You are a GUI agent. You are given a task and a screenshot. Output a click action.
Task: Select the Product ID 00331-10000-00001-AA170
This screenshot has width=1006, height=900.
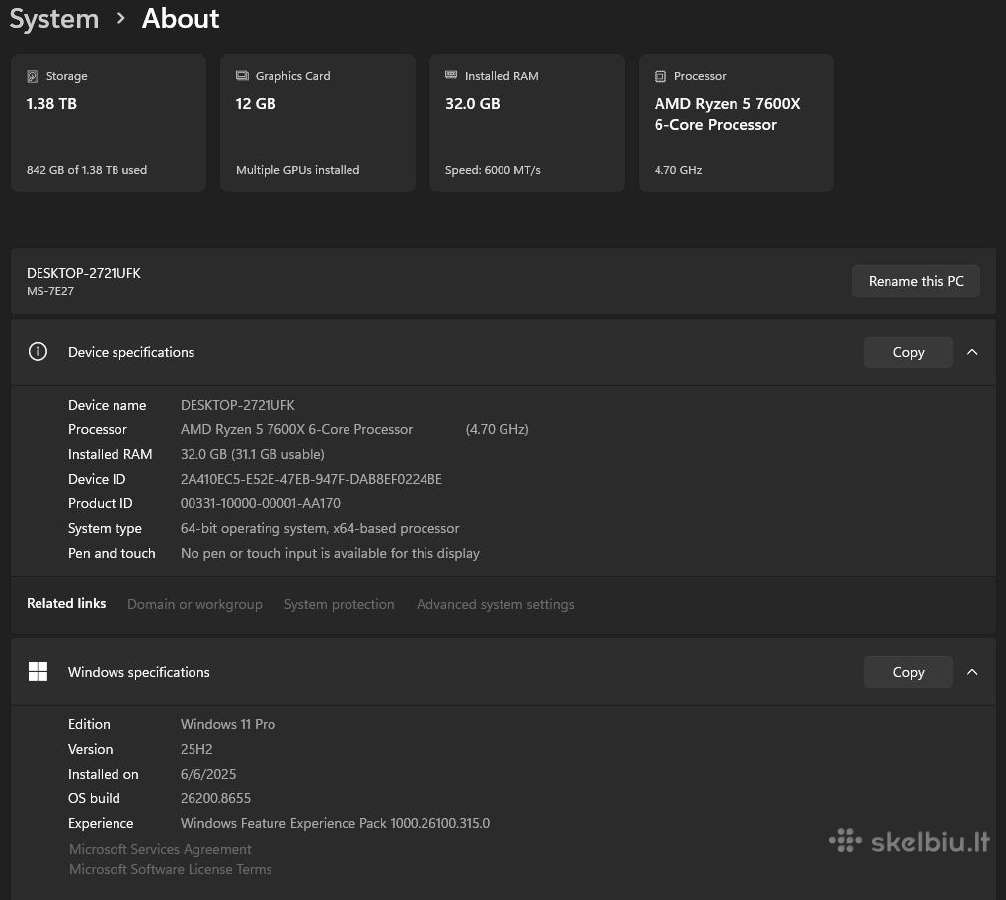point(260,504)
